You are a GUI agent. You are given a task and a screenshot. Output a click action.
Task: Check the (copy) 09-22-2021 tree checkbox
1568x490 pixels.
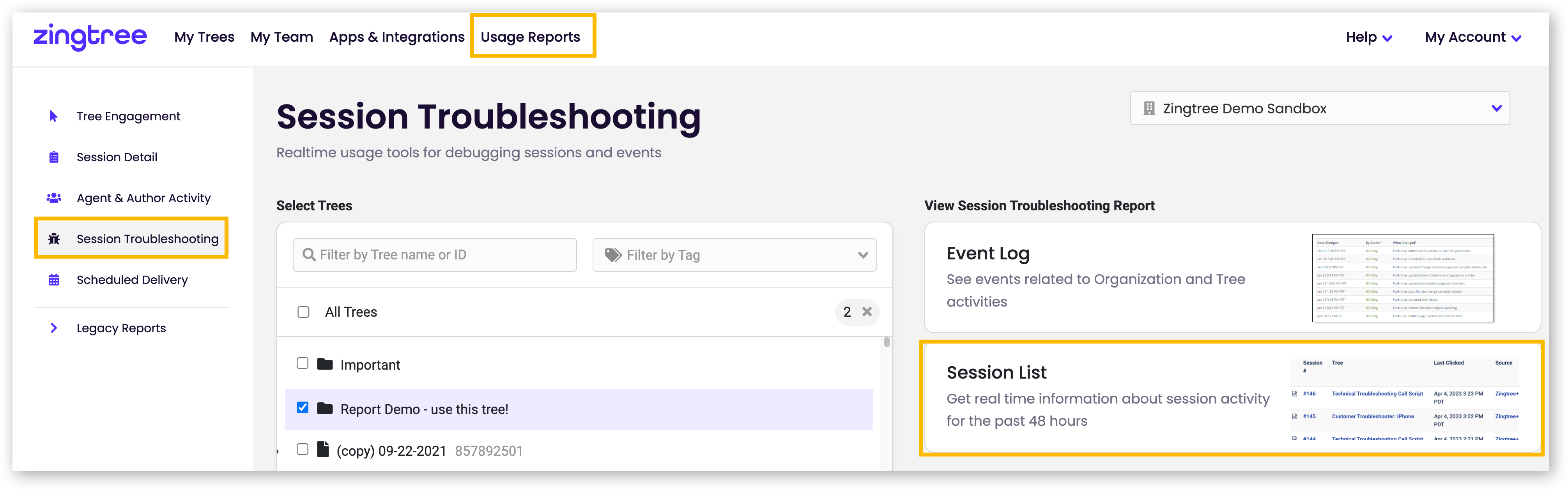pyautogui.click(x=303, y=449)
